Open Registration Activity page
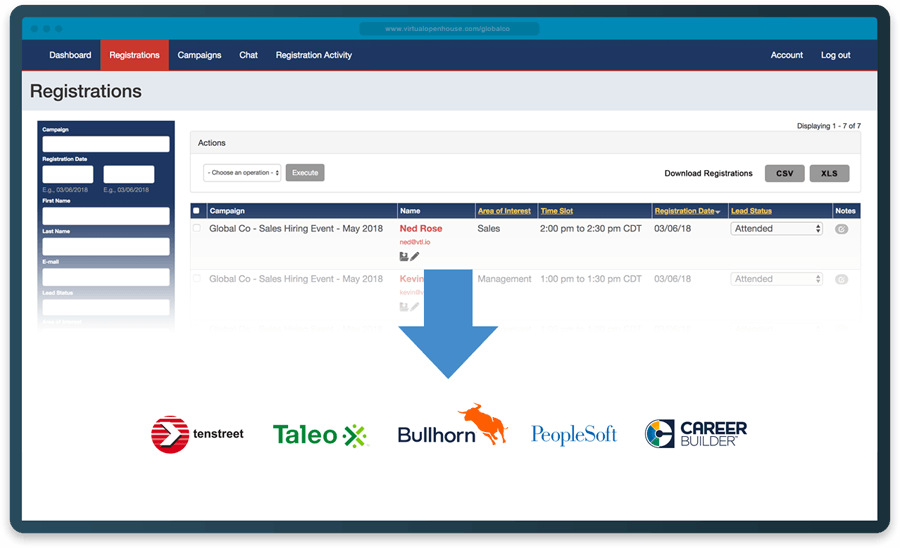Viewport: 900px width, 548px height. 313,55
